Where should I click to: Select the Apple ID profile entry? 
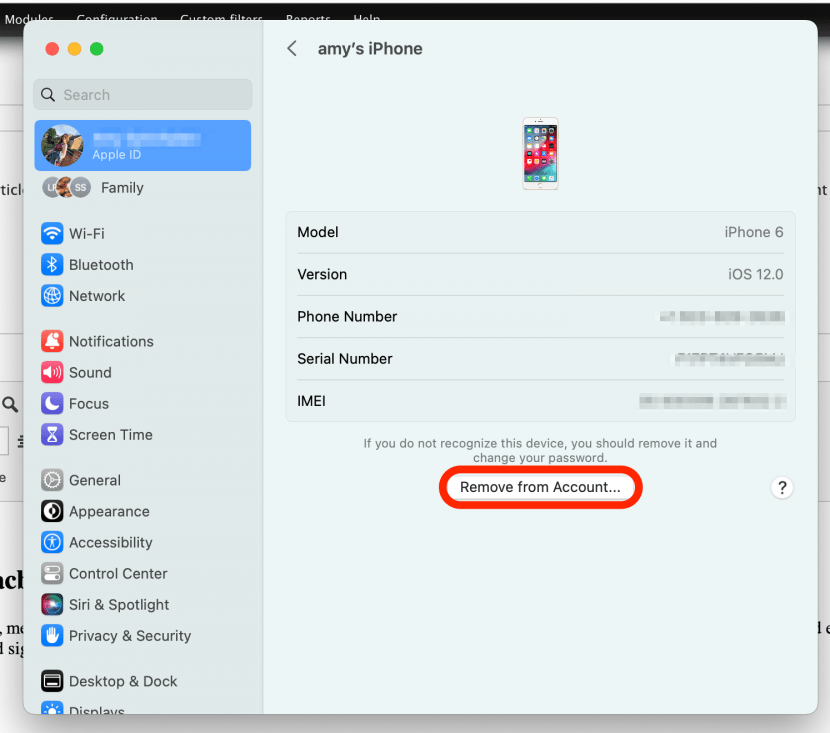(x=143, y=146)
